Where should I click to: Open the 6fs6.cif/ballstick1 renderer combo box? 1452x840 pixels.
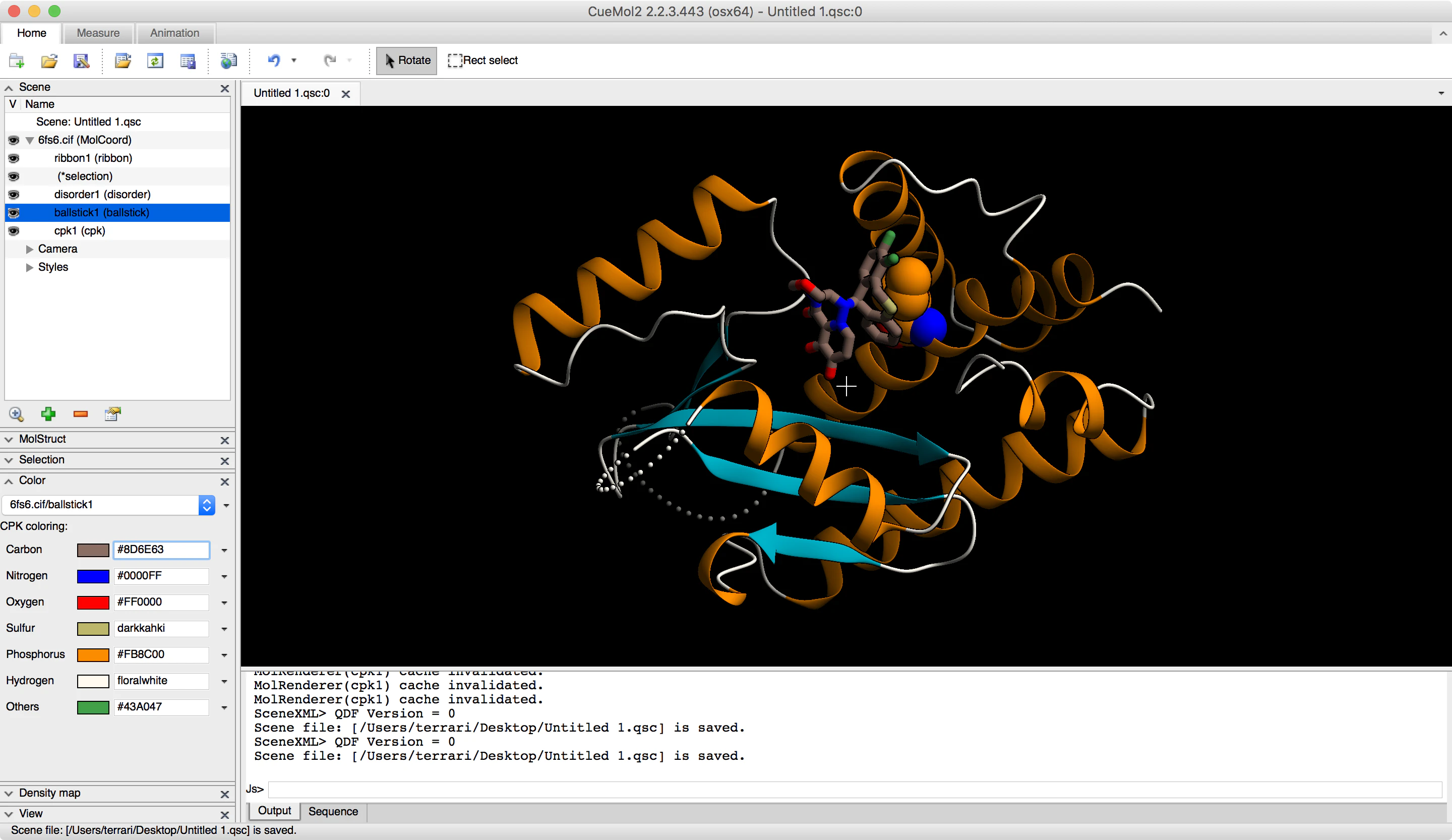click(109, 505)
